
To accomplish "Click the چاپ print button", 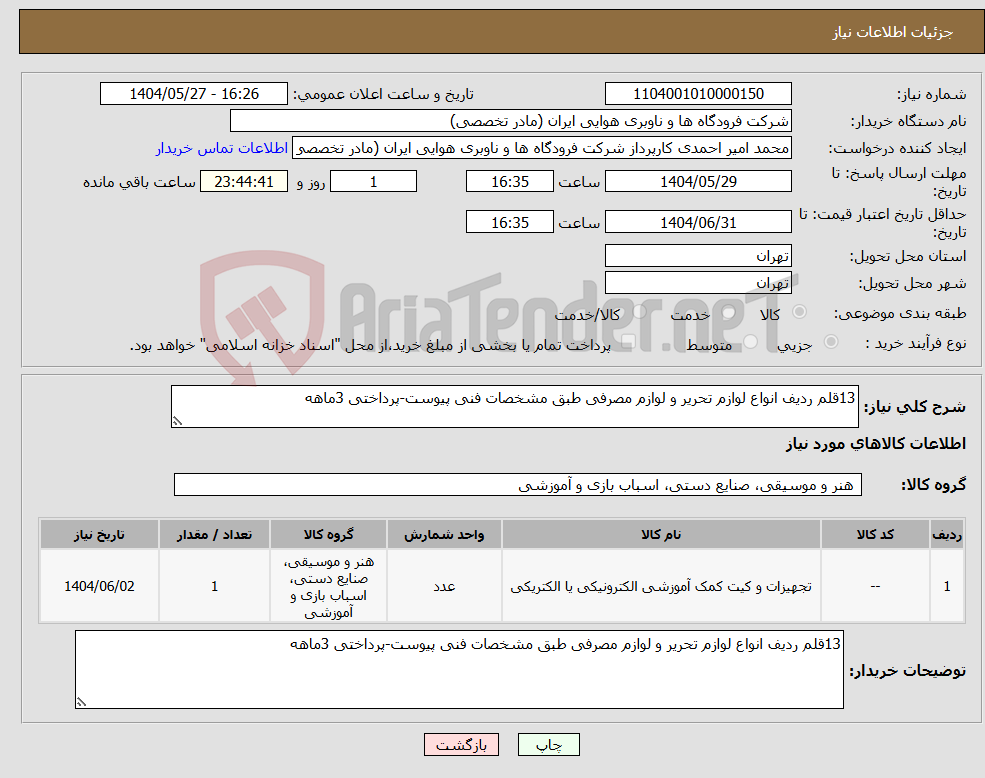I will click(548, 745).
